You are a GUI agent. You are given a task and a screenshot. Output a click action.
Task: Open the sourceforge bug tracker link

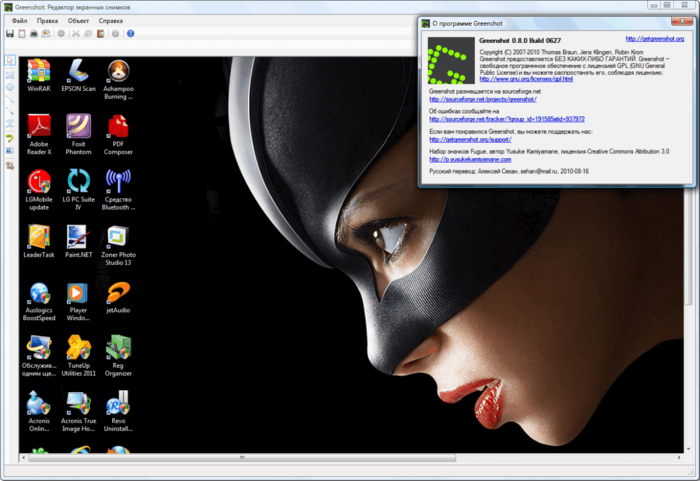pyautogui.click(x=507, y=119)
